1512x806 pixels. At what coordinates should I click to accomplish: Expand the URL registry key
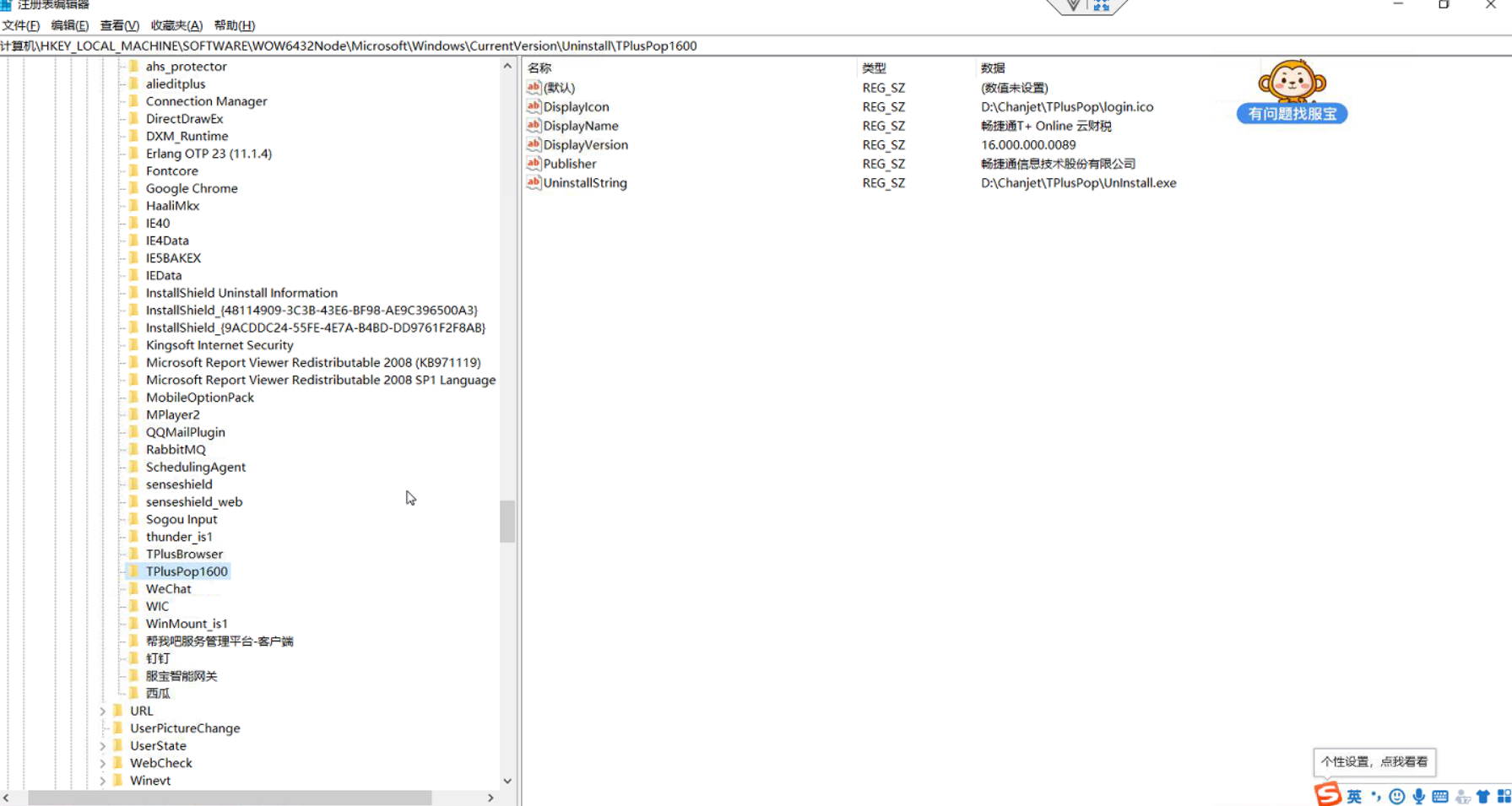[103, 711]
